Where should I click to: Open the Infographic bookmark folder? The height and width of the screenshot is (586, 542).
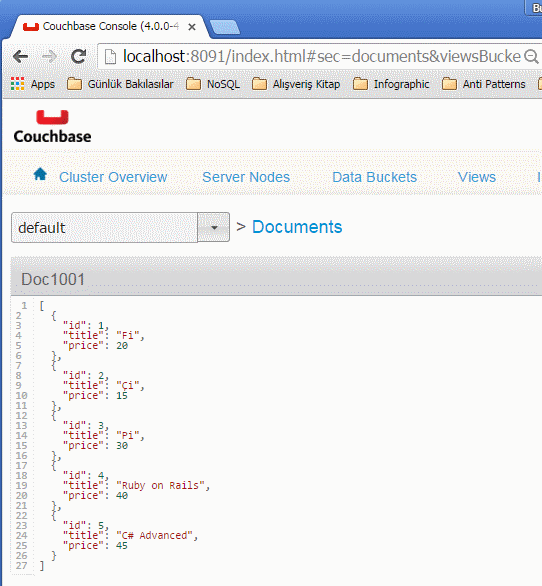click(x=391, y=84)
